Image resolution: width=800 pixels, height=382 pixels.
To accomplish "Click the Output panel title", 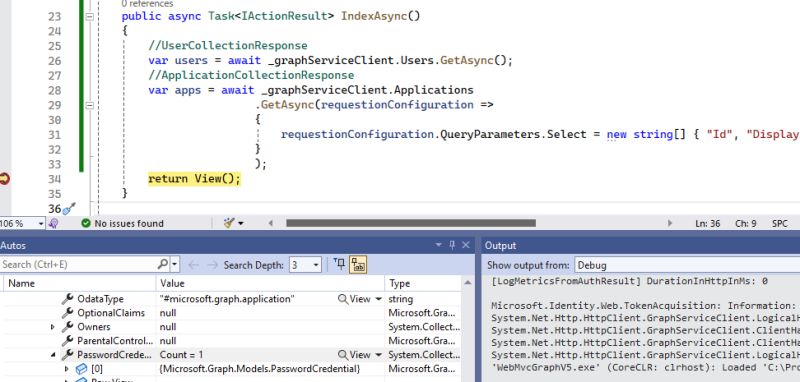I will 501,245.
